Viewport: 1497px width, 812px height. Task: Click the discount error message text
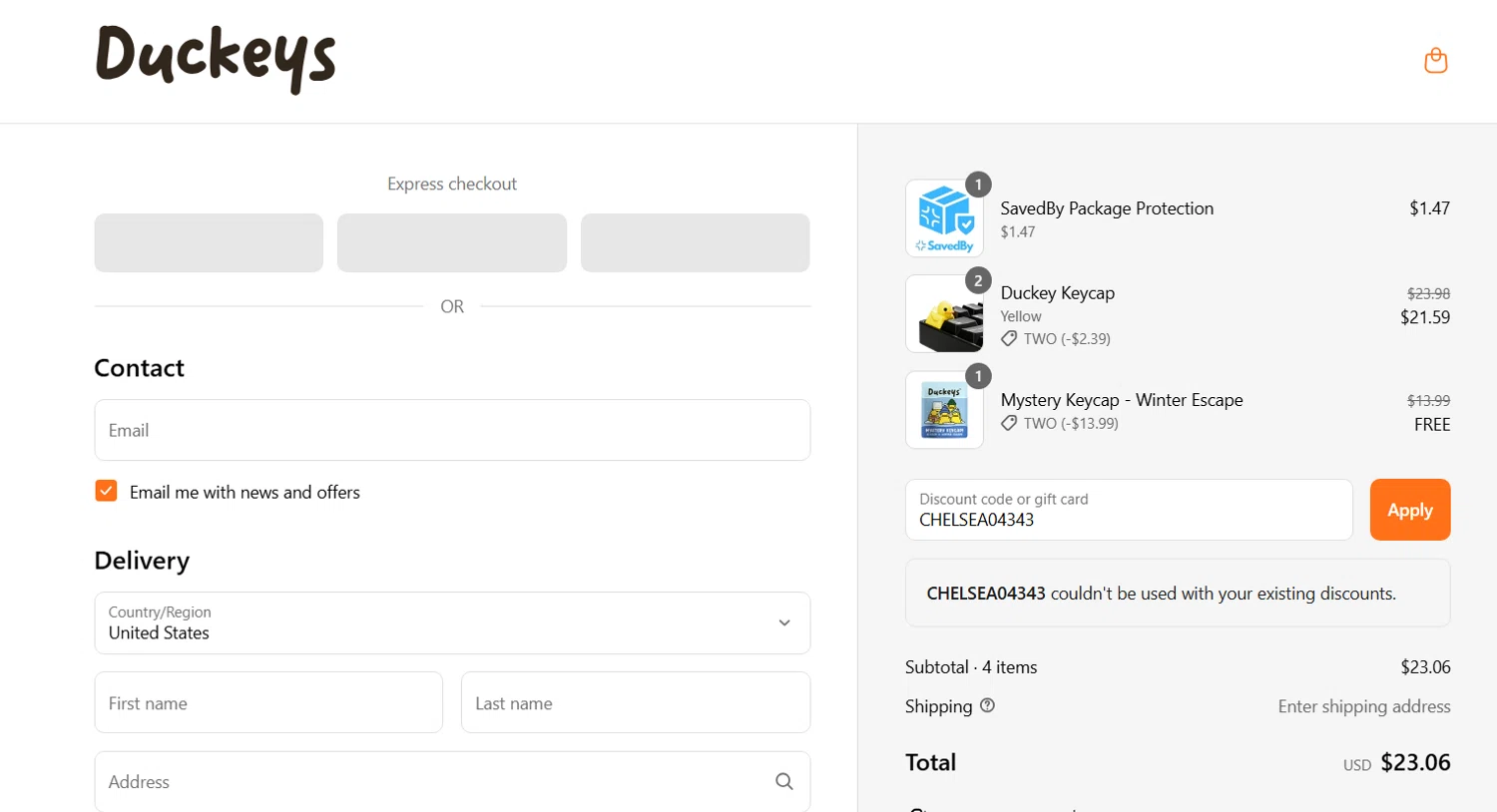1162,594
